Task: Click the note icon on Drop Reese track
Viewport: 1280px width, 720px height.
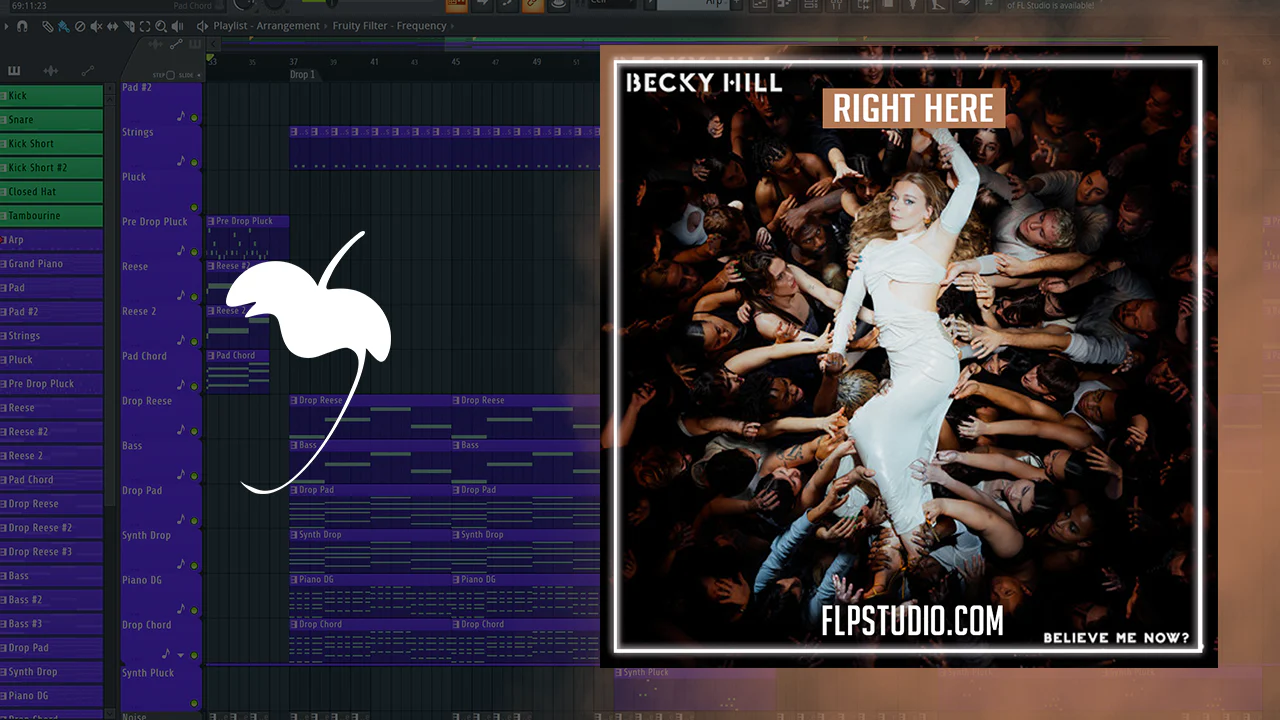Action: tap(181, 430)
